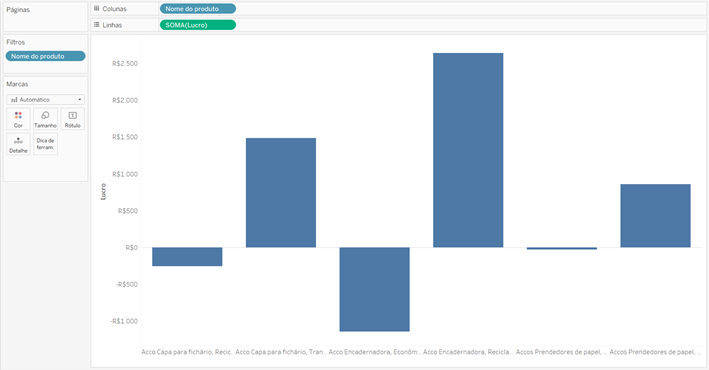Screen dimensions: 709x370
Task: Select the R$500 axis label
Action: coord(128,211)
